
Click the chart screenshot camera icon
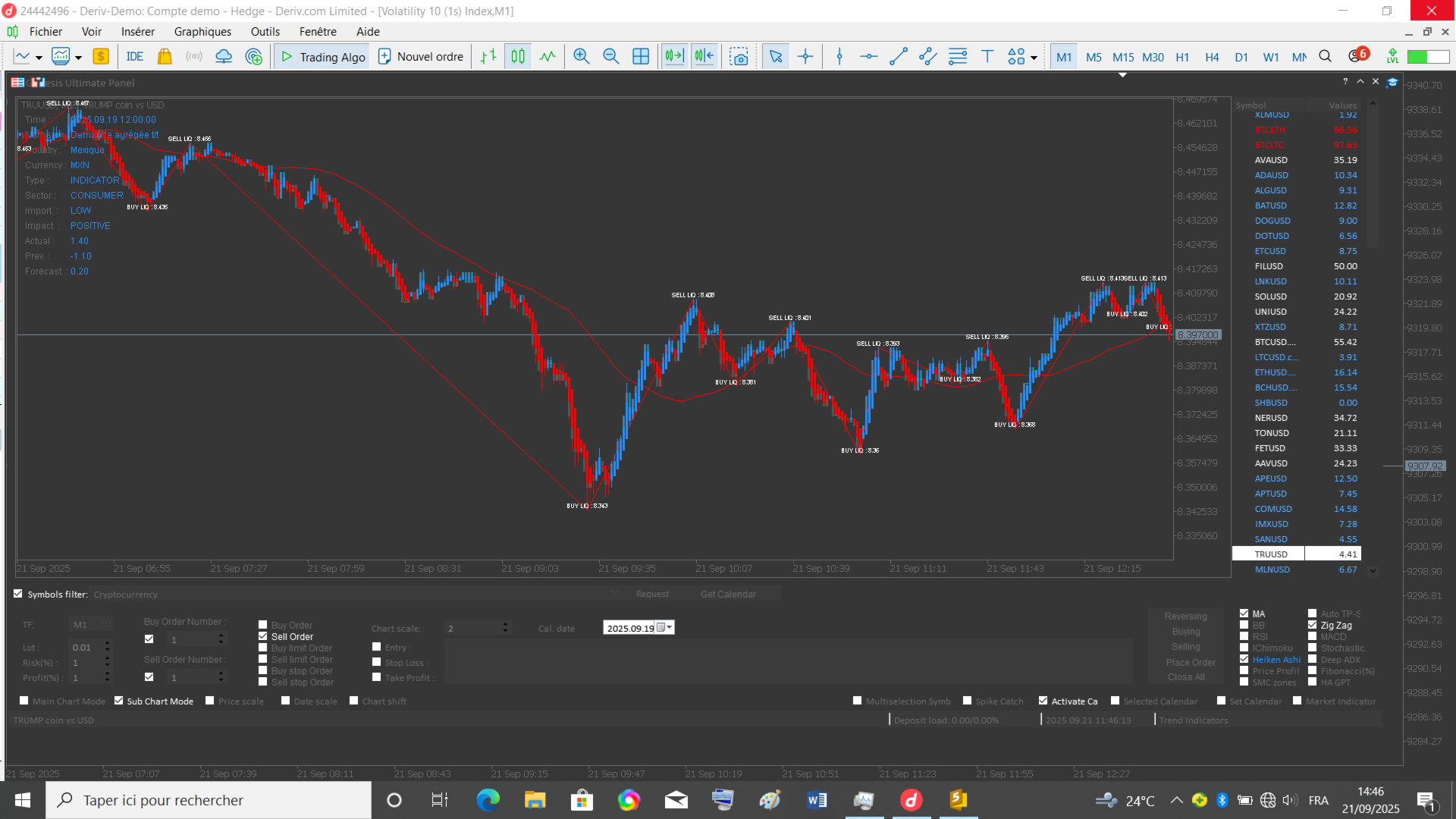739,57
